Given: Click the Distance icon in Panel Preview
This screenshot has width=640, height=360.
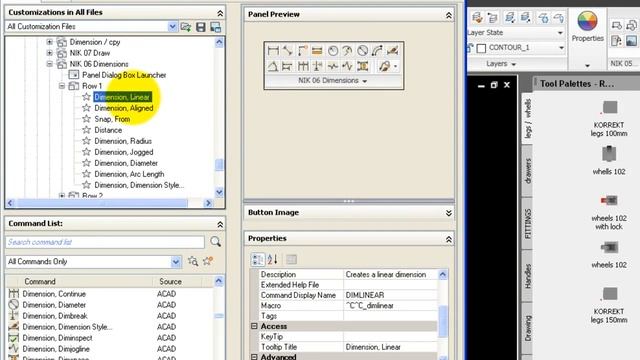Looking at the screenshot, I should coord(317,51).
